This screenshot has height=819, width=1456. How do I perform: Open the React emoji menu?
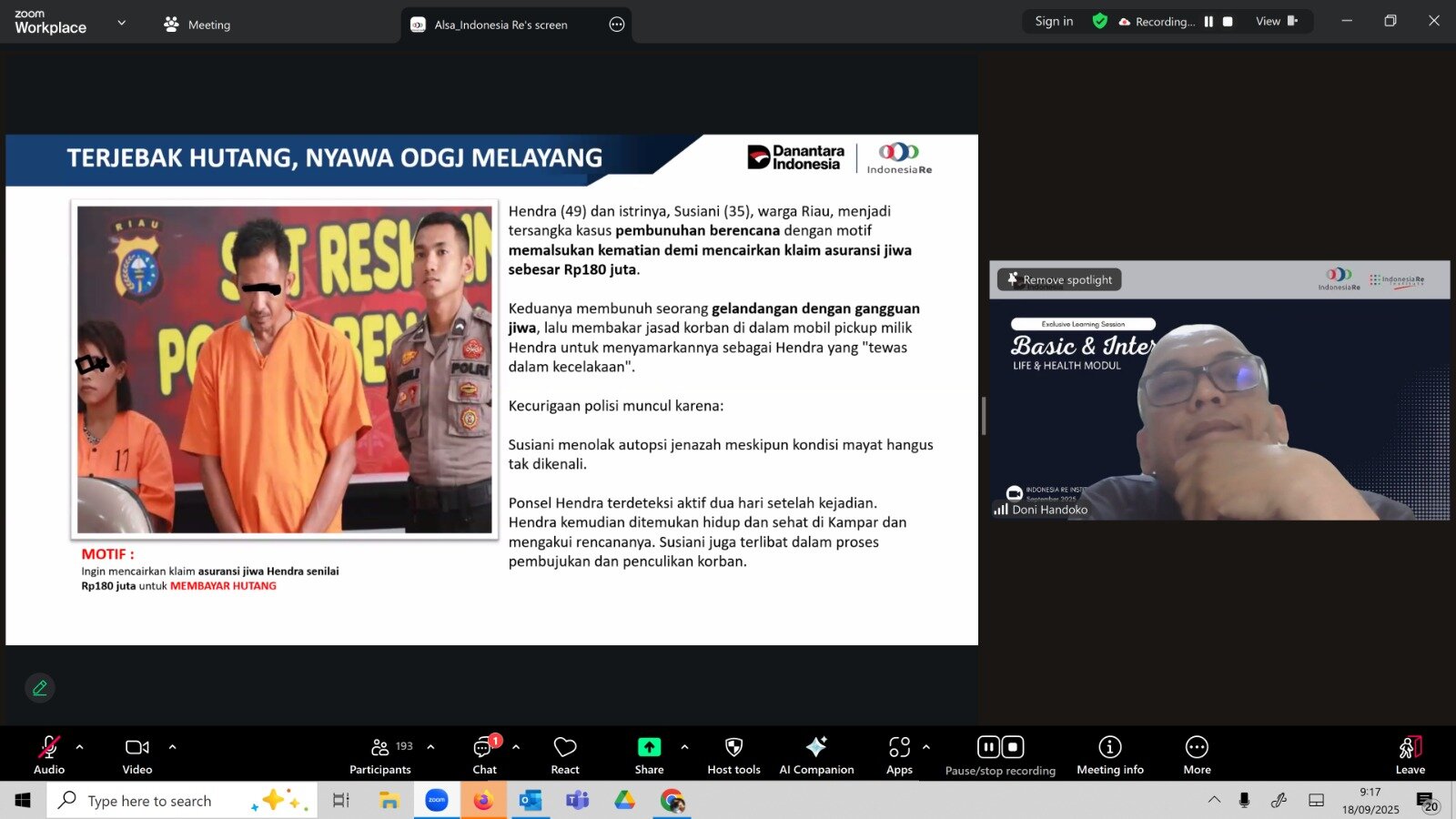coord(564,755)
